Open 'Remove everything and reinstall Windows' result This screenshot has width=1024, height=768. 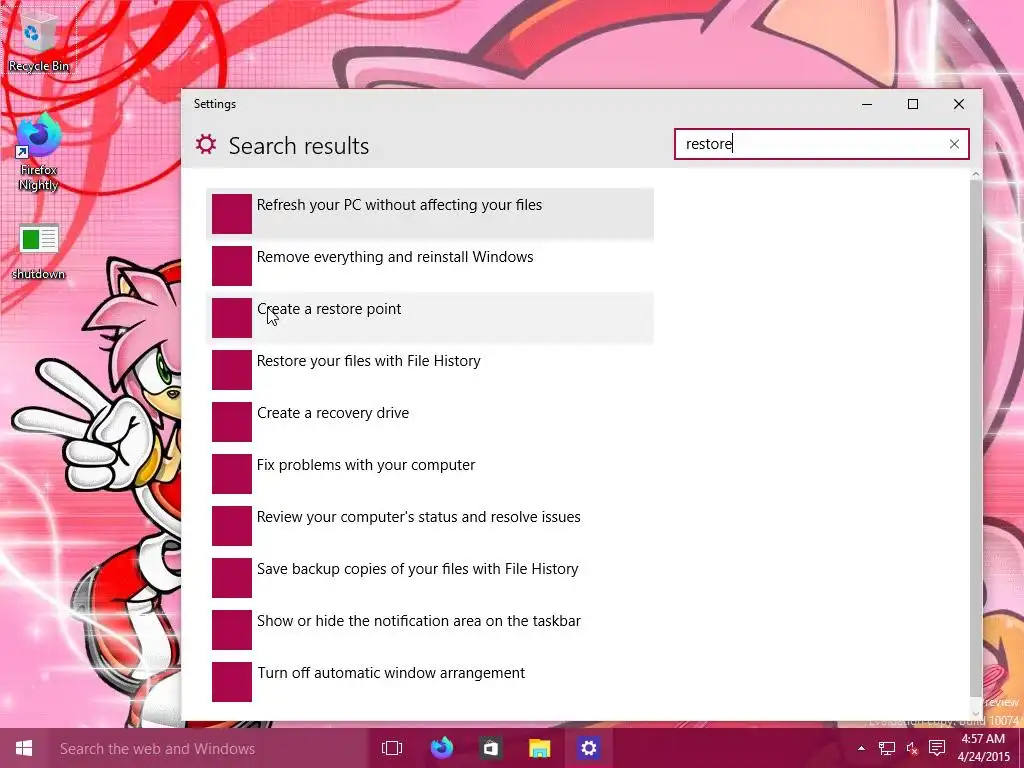tap(430, 266)
